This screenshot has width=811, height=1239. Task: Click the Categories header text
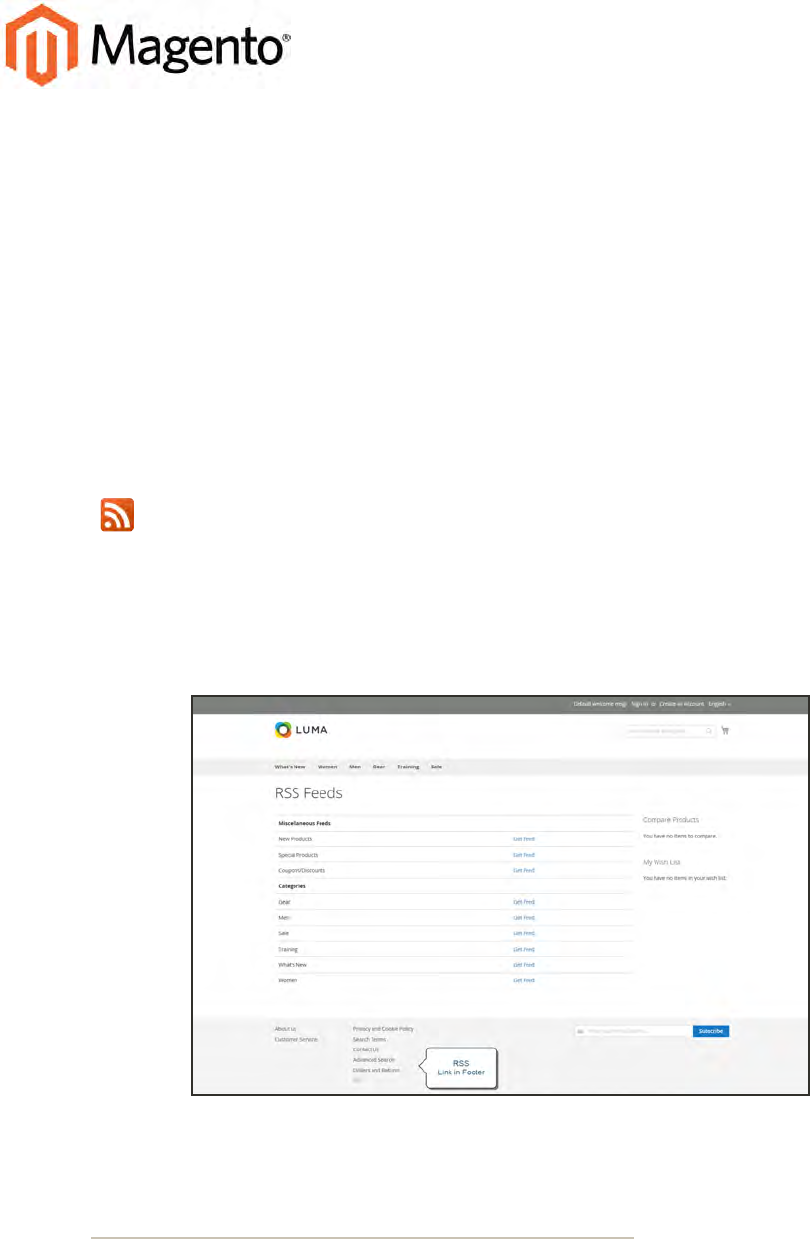[x=292, y=886]
